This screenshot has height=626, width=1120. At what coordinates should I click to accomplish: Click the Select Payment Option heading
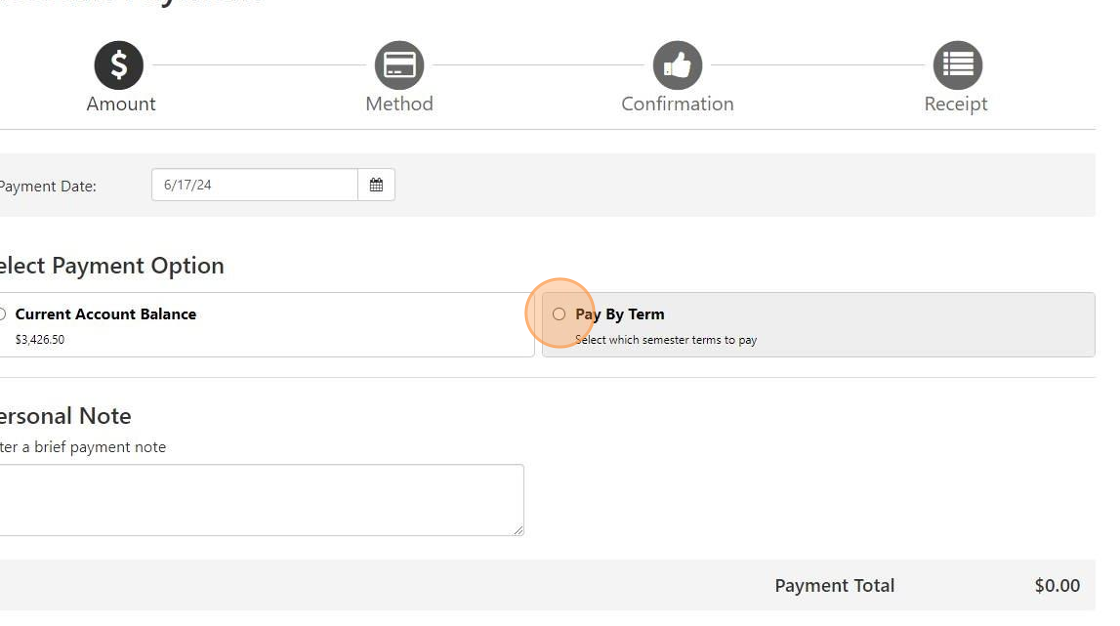(x=110, y=266)
